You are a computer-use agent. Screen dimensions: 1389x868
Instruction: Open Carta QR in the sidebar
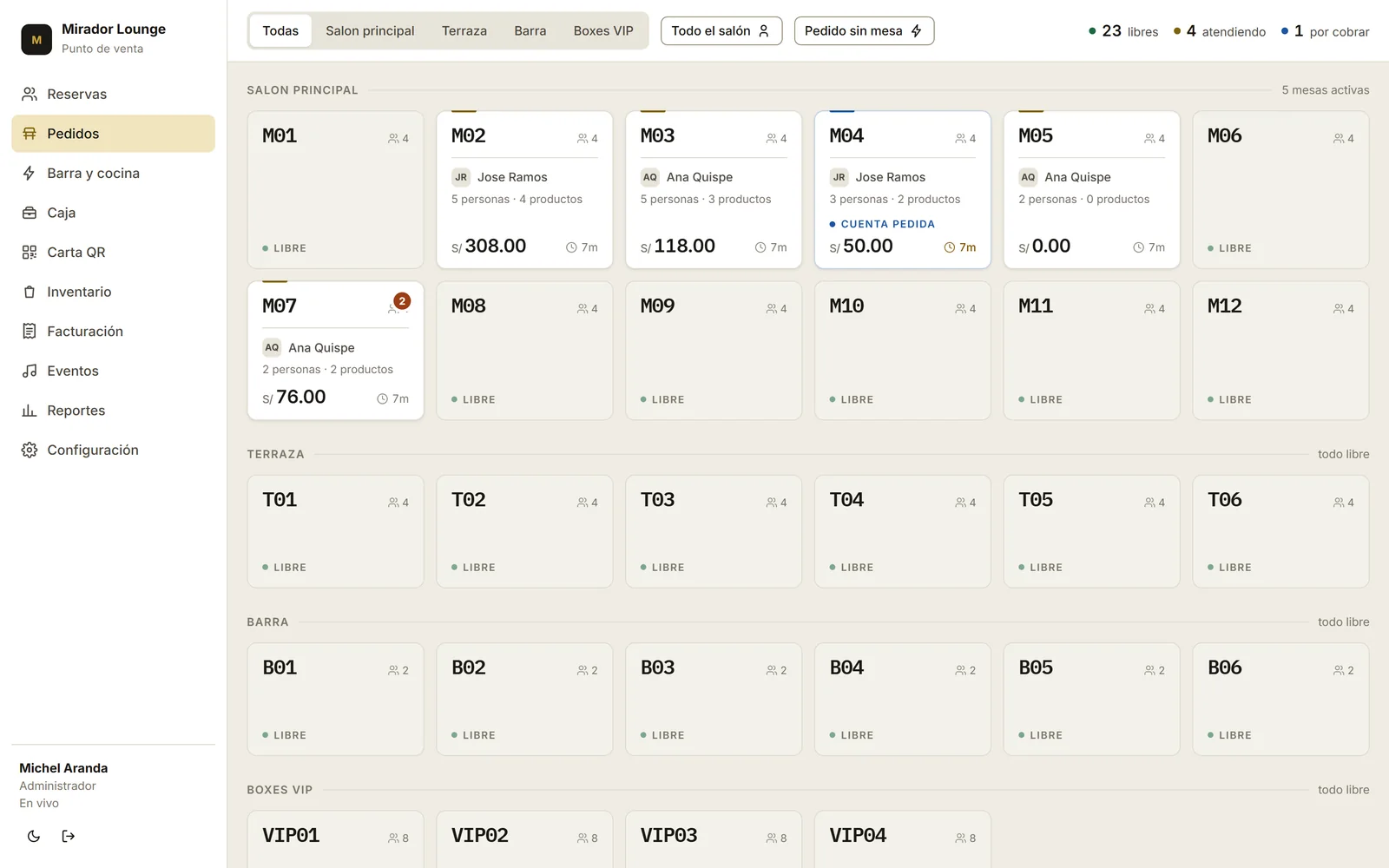113,253
